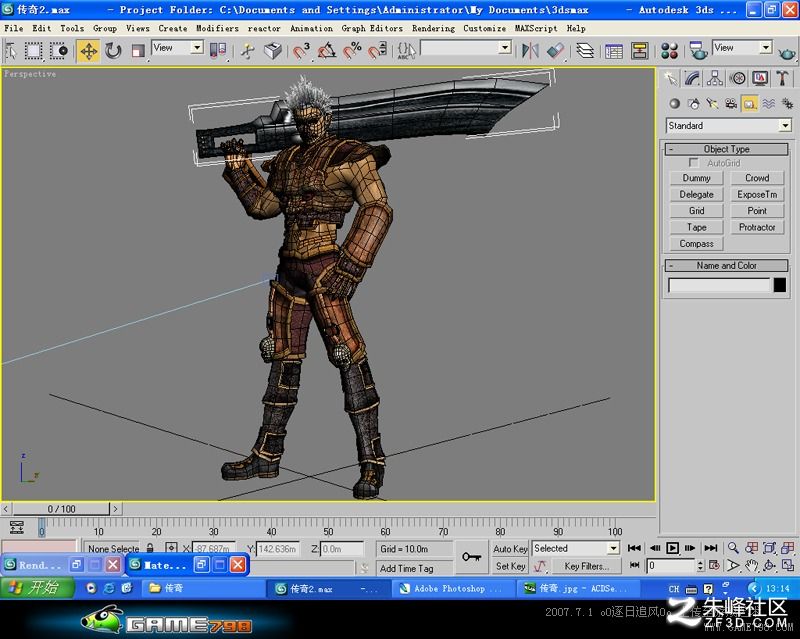Select the Helpers category icon
The height and width of the screenshot is (639, 800).
[749, 104]
